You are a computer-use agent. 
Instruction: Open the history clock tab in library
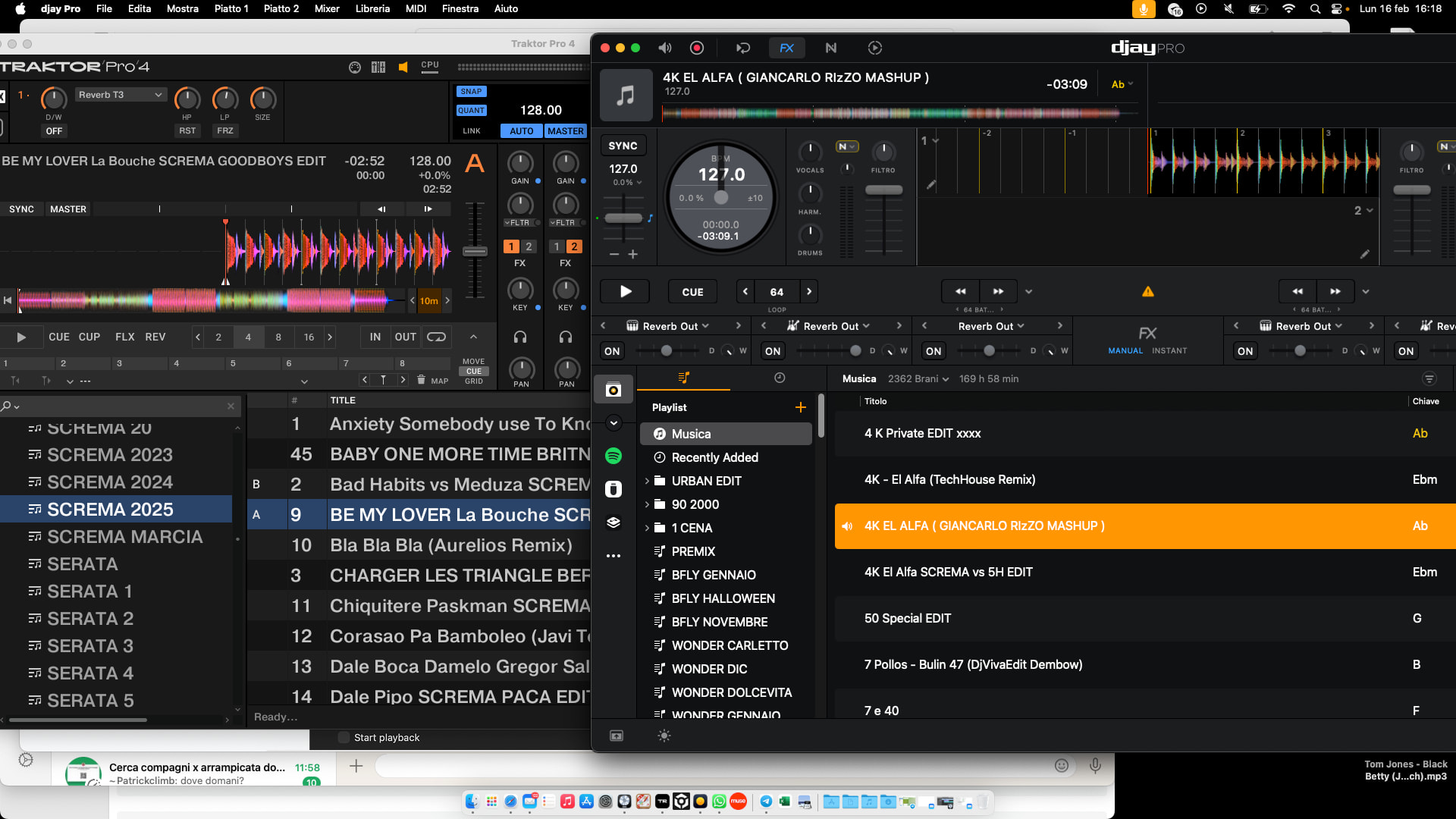click(x=779, y=378)
